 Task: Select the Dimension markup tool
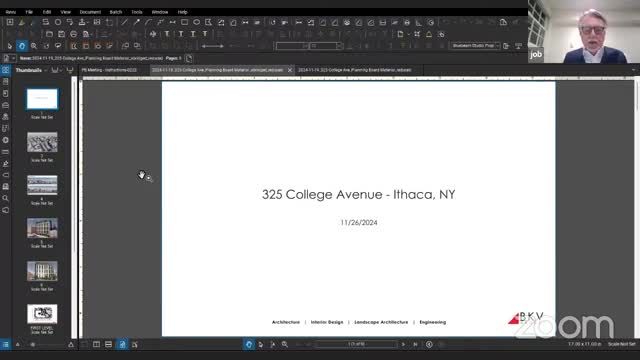172,22
